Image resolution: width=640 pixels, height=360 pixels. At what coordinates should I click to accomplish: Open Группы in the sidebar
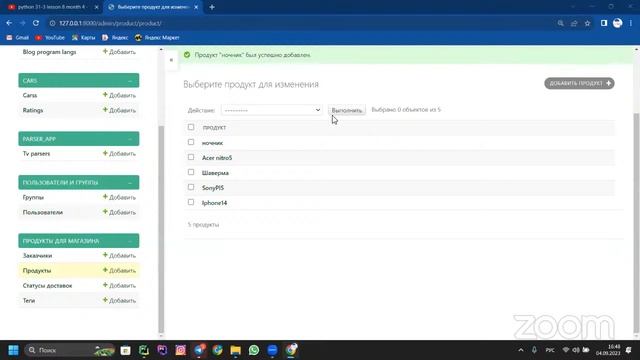(33, 197)
